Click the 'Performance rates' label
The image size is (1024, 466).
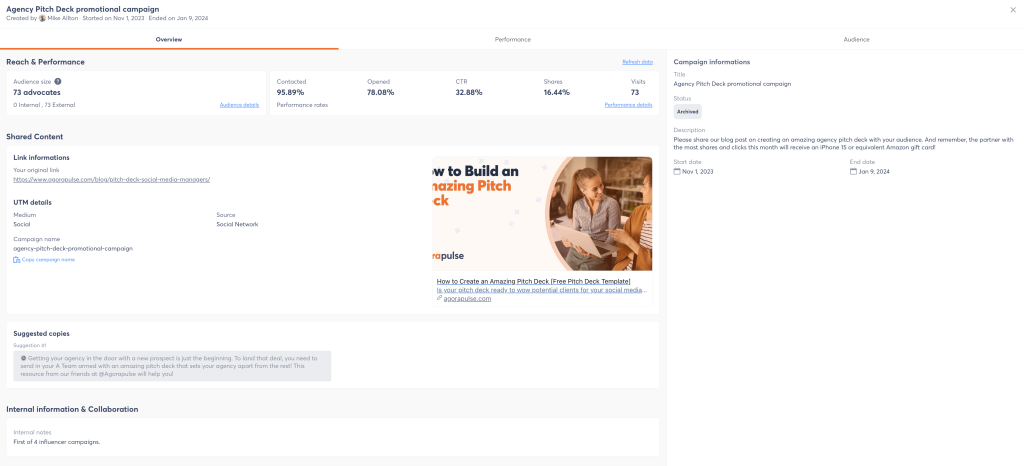302,105
